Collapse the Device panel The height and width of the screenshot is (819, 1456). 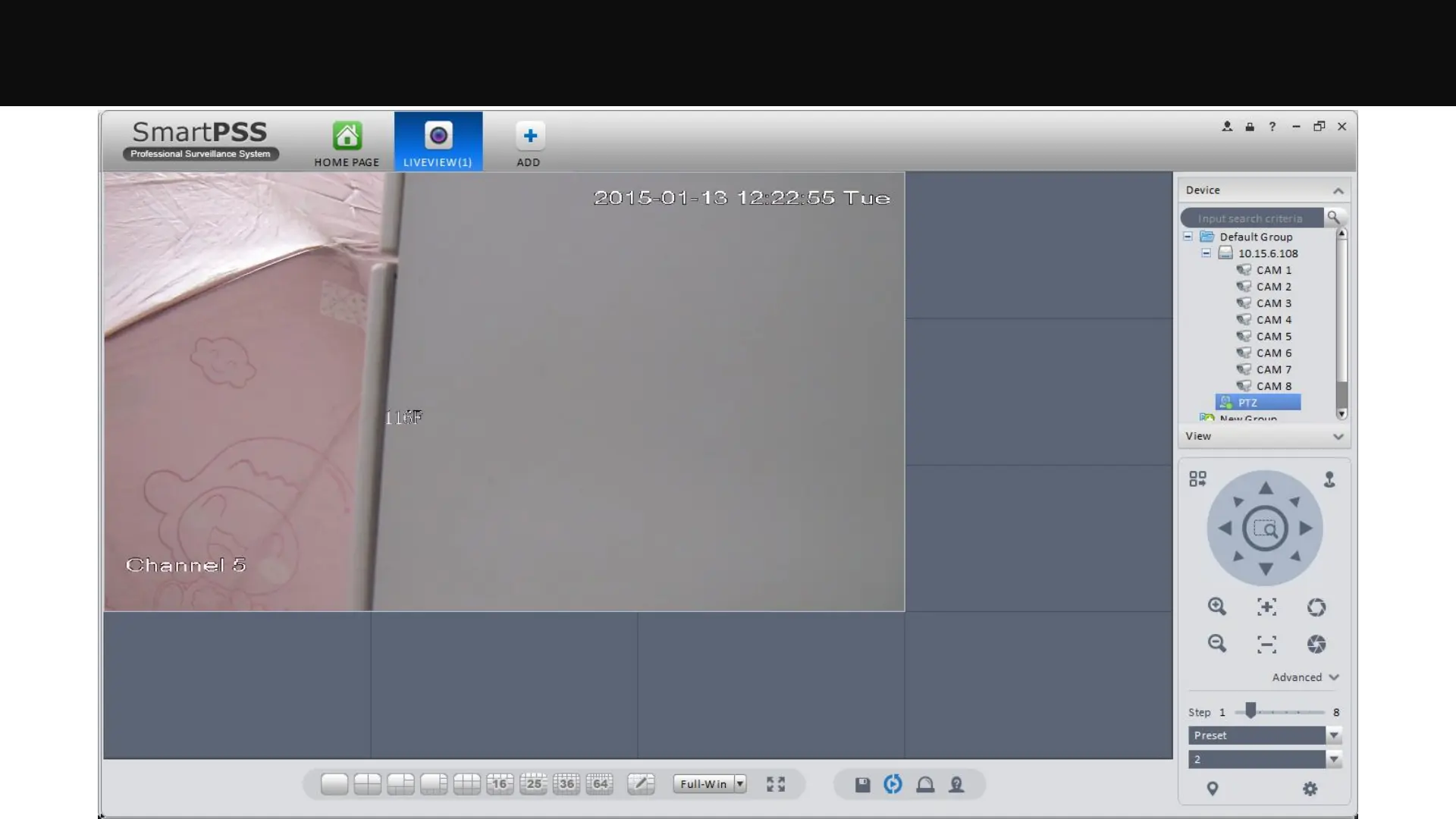pos(1338,190)
